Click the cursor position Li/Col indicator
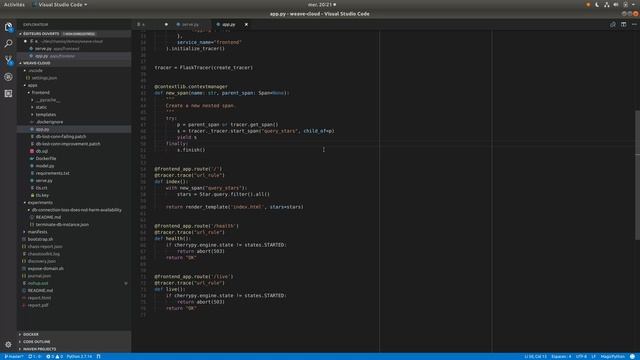Viewport: 640px width, 360px height. (x=535, y=356)
